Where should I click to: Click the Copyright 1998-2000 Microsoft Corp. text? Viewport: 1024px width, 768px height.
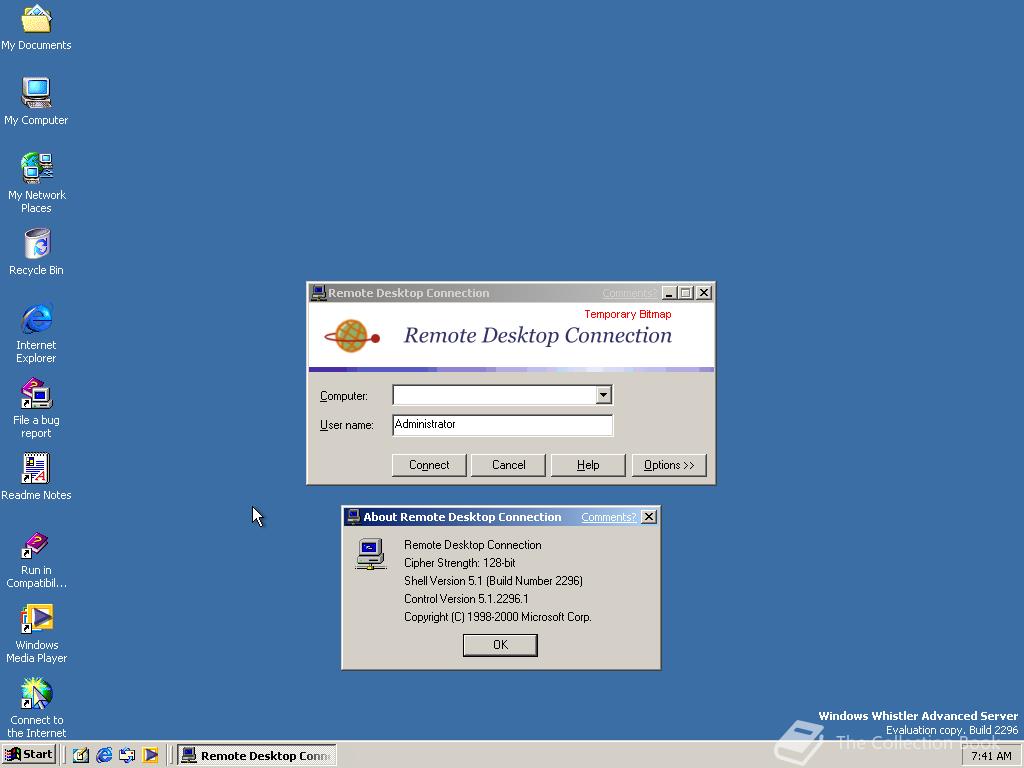pos(498,617)
